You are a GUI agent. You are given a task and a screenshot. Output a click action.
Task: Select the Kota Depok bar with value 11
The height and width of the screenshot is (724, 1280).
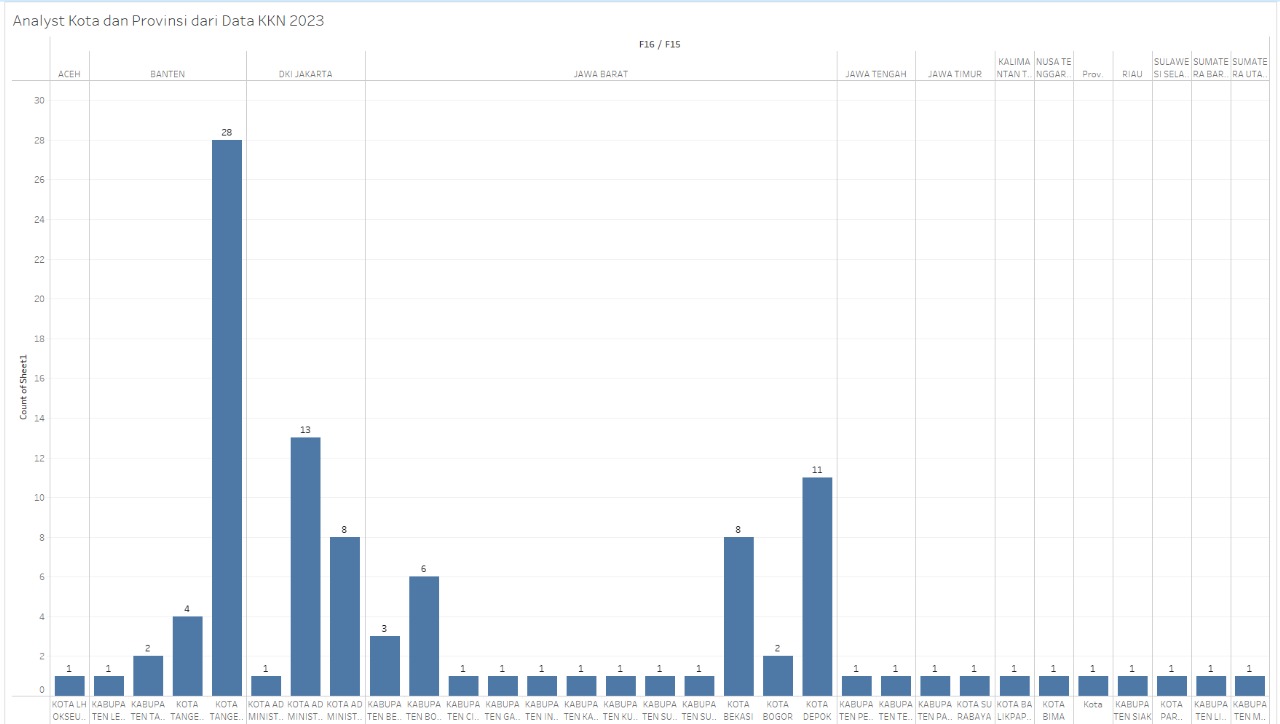pos(817,586)
